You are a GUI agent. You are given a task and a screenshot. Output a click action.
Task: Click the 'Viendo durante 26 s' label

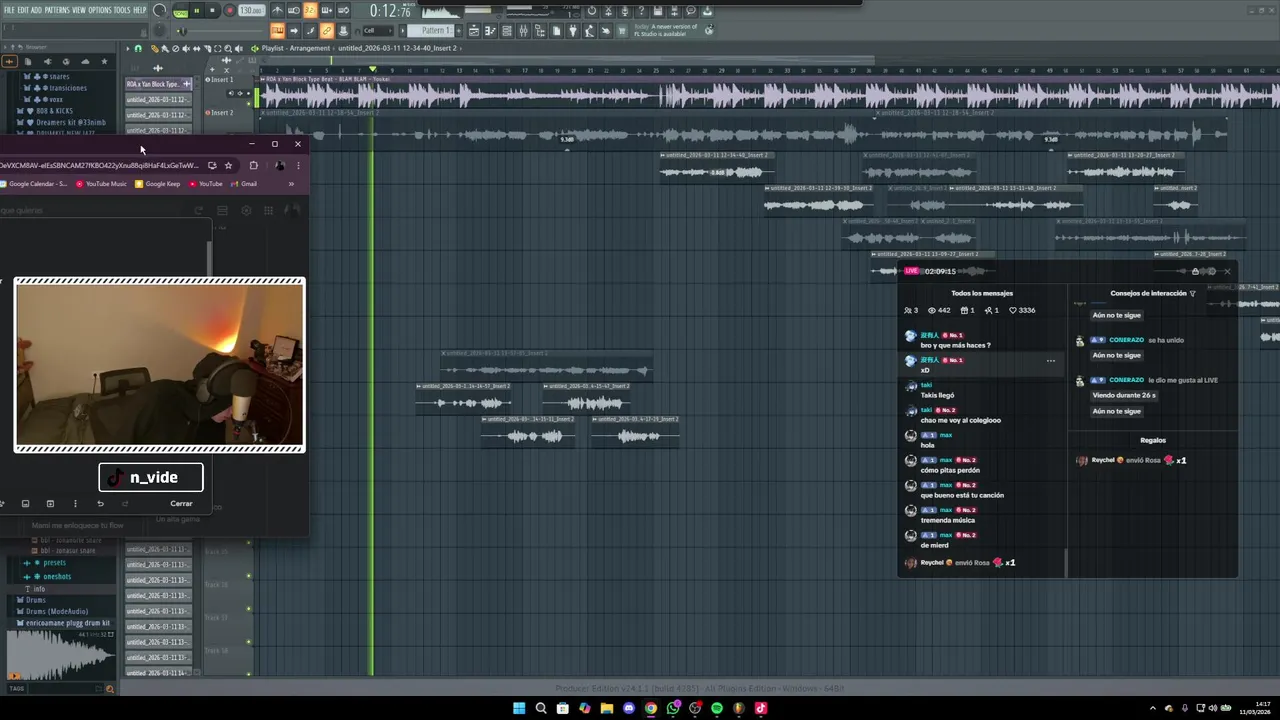point(1124,395)
